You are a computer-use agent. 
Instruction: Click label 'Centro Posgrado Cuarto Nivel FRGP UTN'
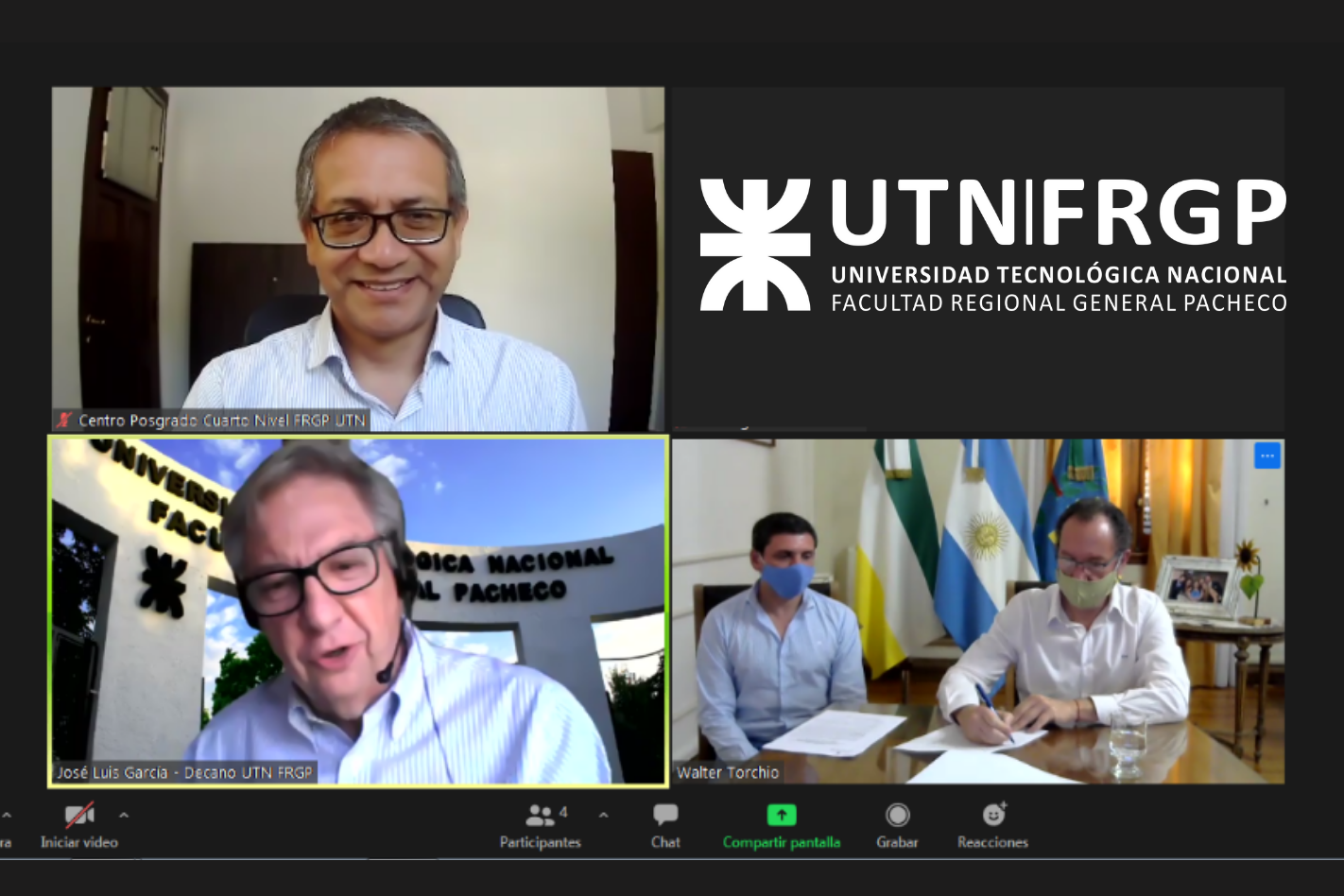pyautogui.click(x=222, y=421)
